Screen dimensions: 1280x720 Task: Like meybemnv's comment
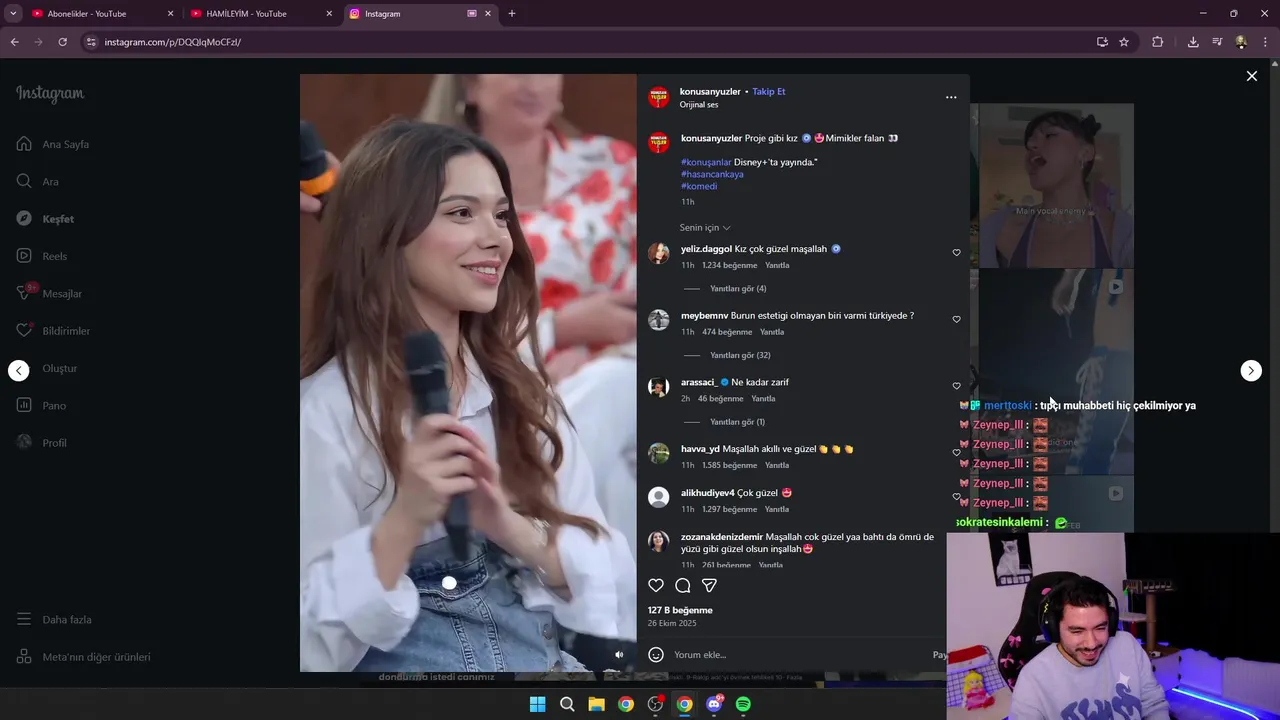pos(956,320)
